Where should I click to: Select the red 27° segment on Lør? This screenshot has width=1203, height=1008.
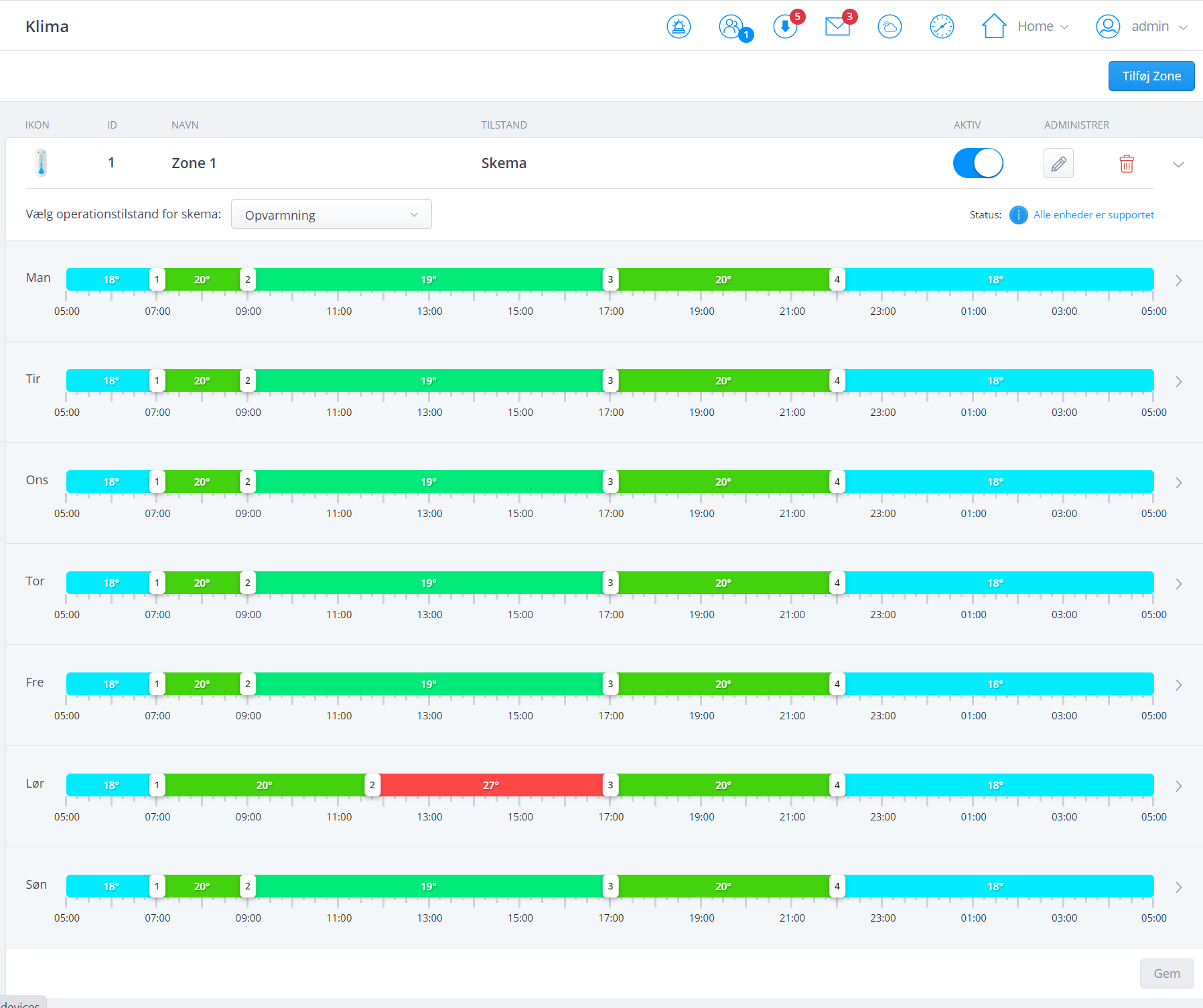pyautogui.click(x=491, y=785)
